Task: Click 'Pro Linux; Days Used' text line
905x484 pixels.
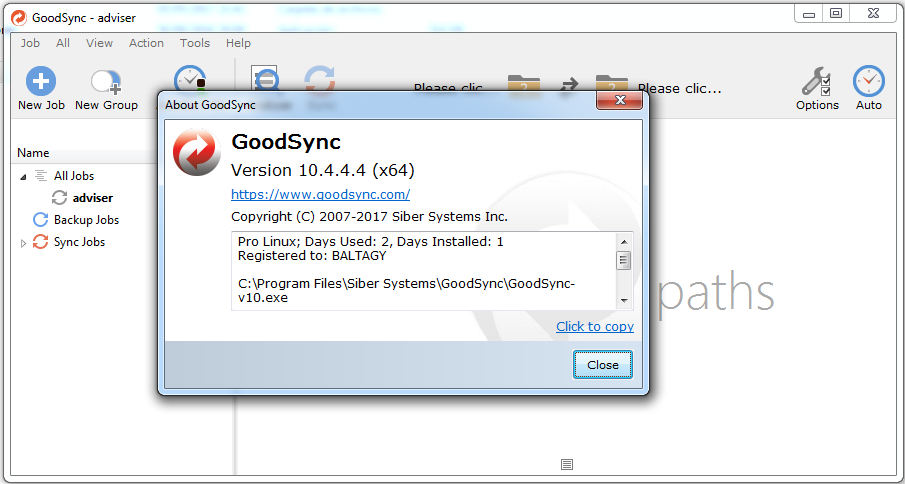Action: (371, 241)
